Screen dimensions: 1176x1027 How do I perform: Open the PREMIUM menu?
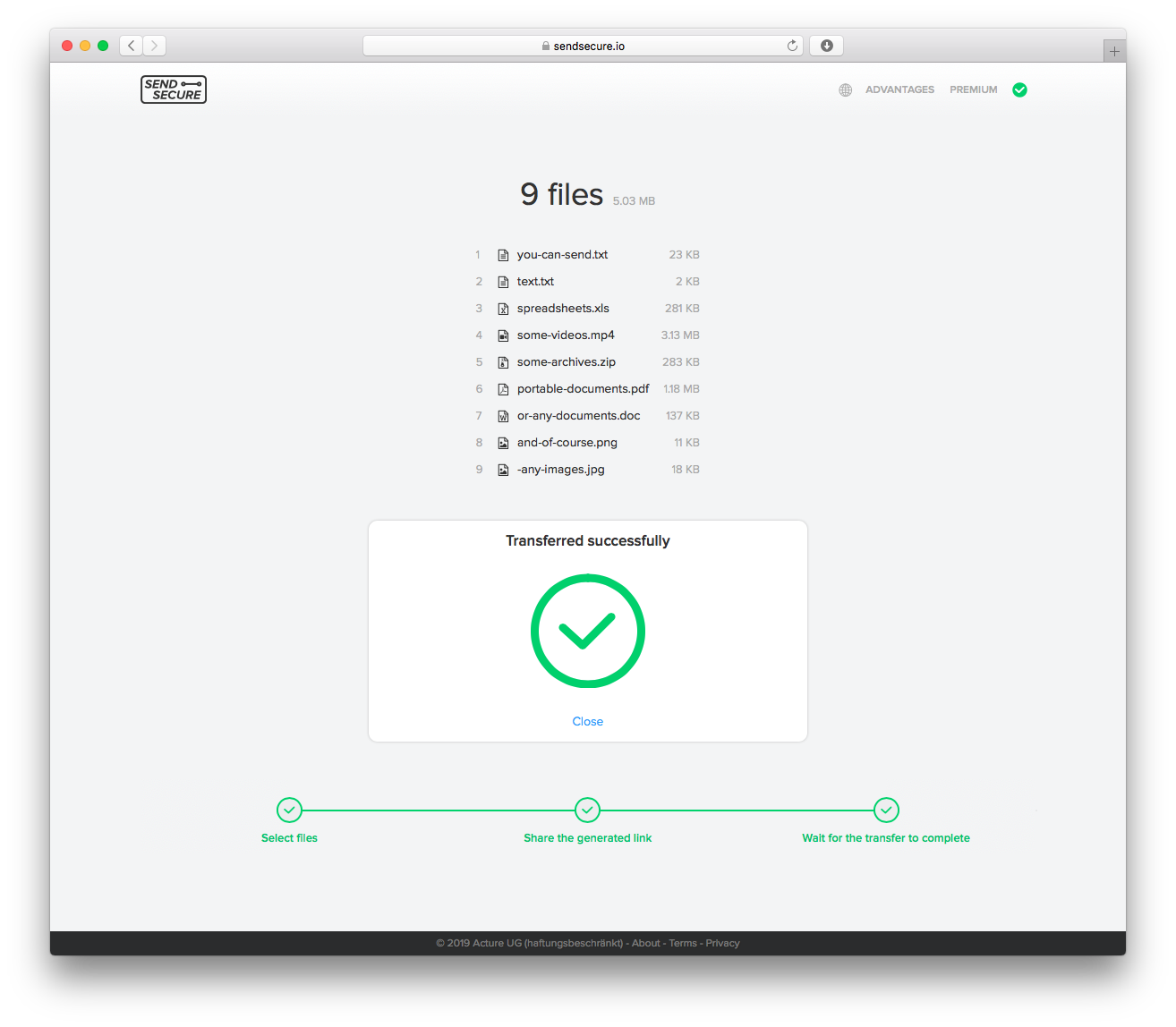(x=973, y=89)
